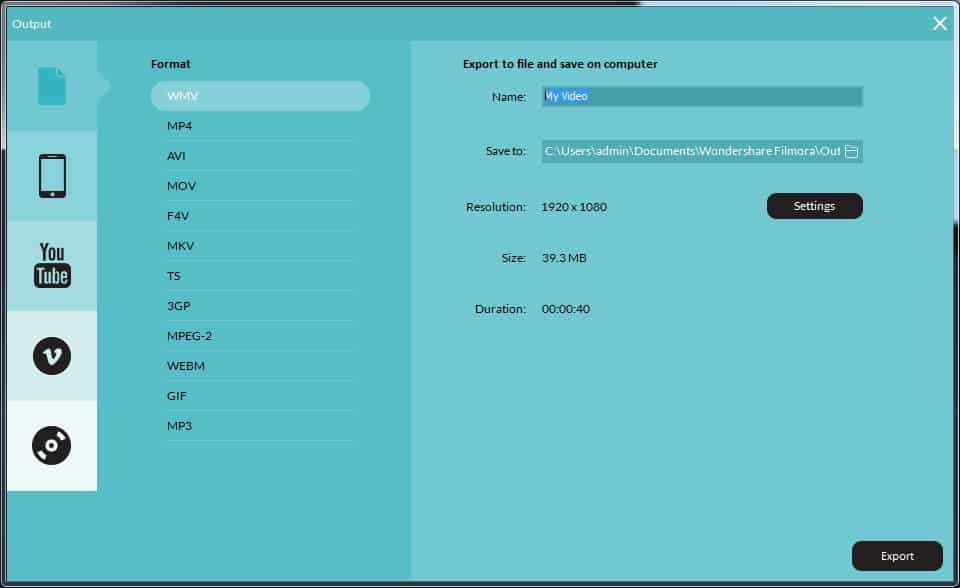Browse for save folder icon
960x588 pixels.
(x=851, y=151)
